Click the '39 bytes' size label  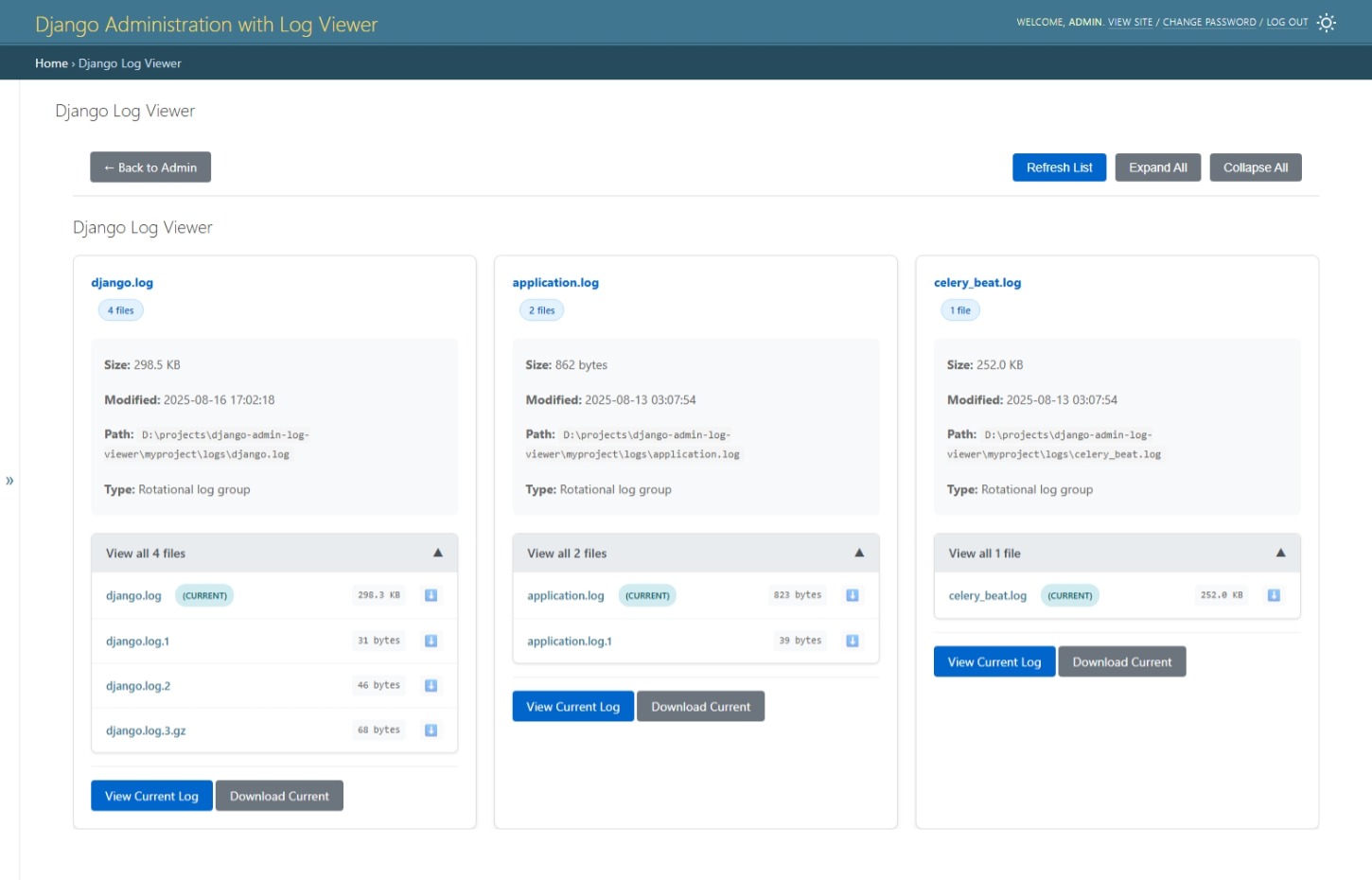(x=800, y=641)
